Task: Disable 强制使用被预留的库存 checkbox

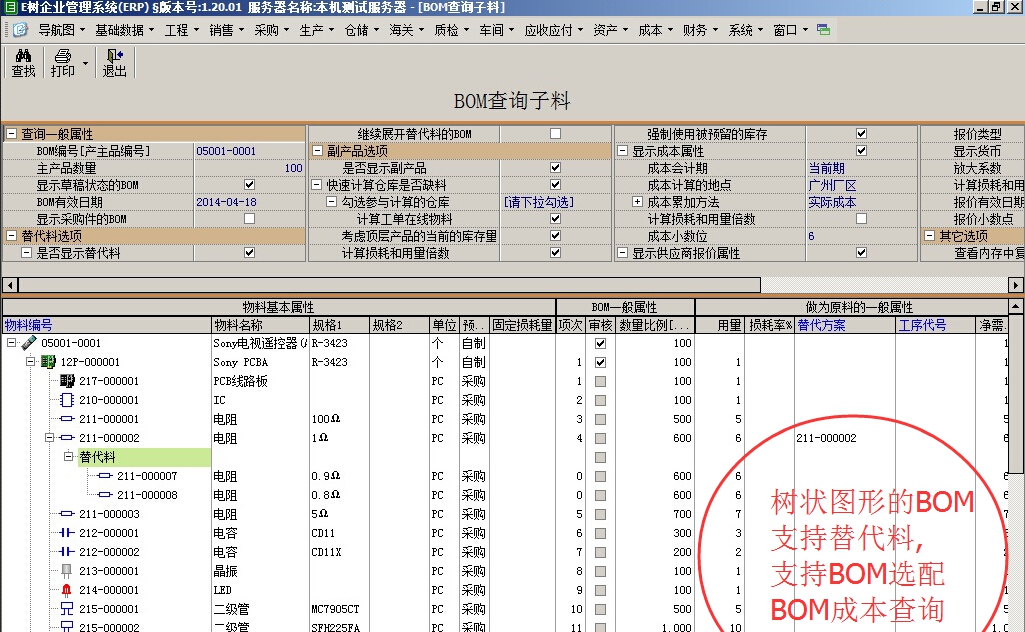Action: (x=862, y=133)
